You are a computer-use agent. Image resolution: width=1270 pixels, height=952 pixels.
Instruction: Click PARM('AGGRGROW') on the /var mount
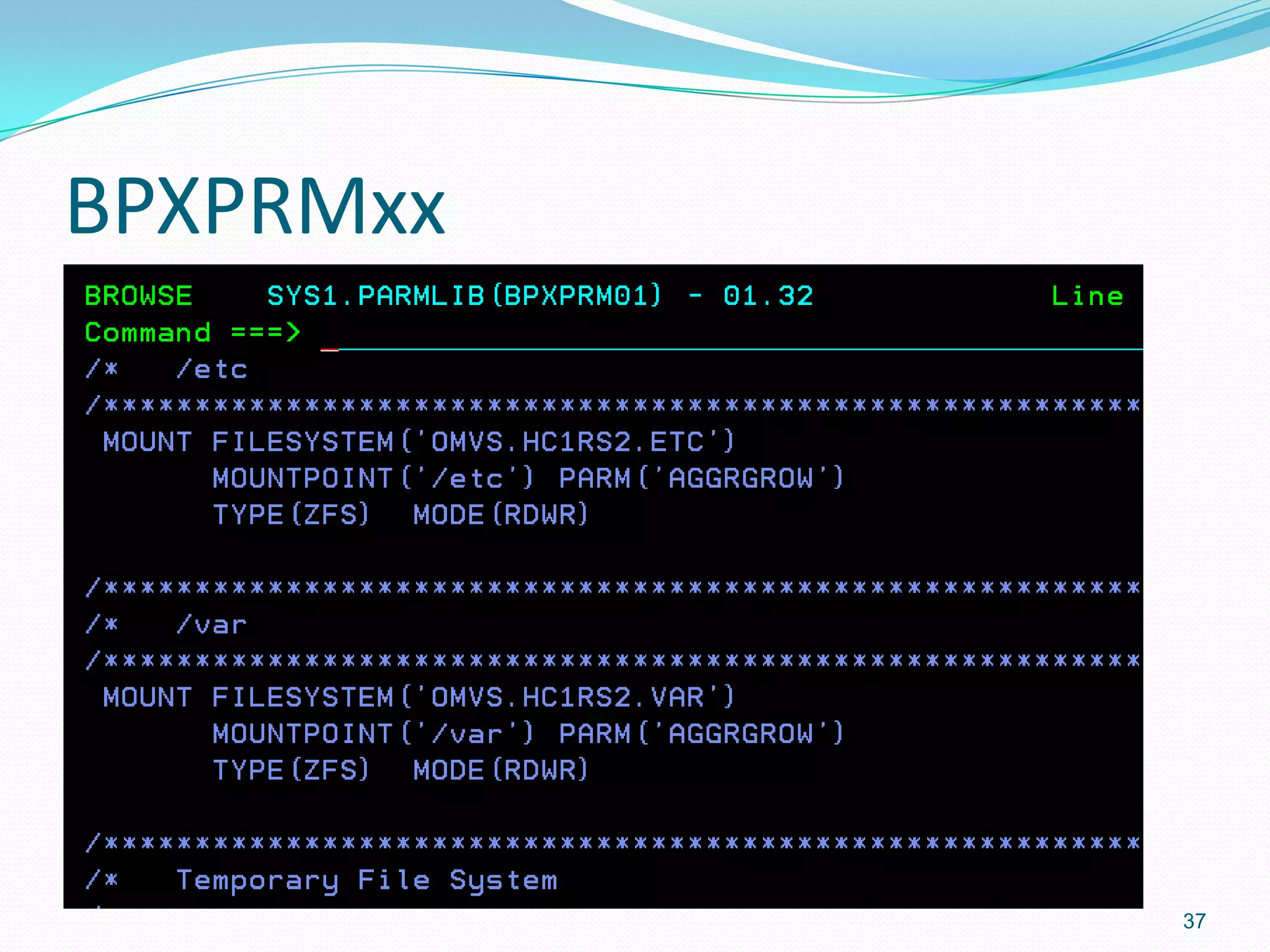click(x=701, y=734)
